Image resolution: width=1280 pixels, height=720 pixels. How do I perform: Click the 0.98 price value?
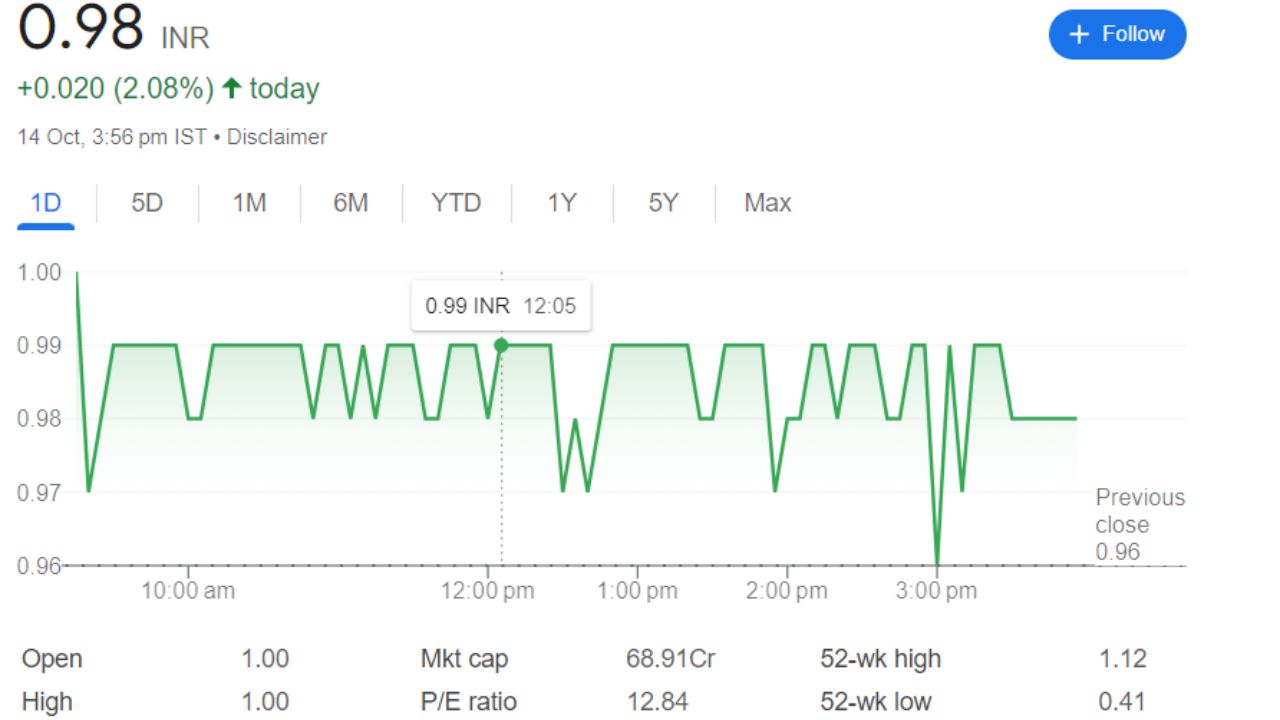pos(81,28)
